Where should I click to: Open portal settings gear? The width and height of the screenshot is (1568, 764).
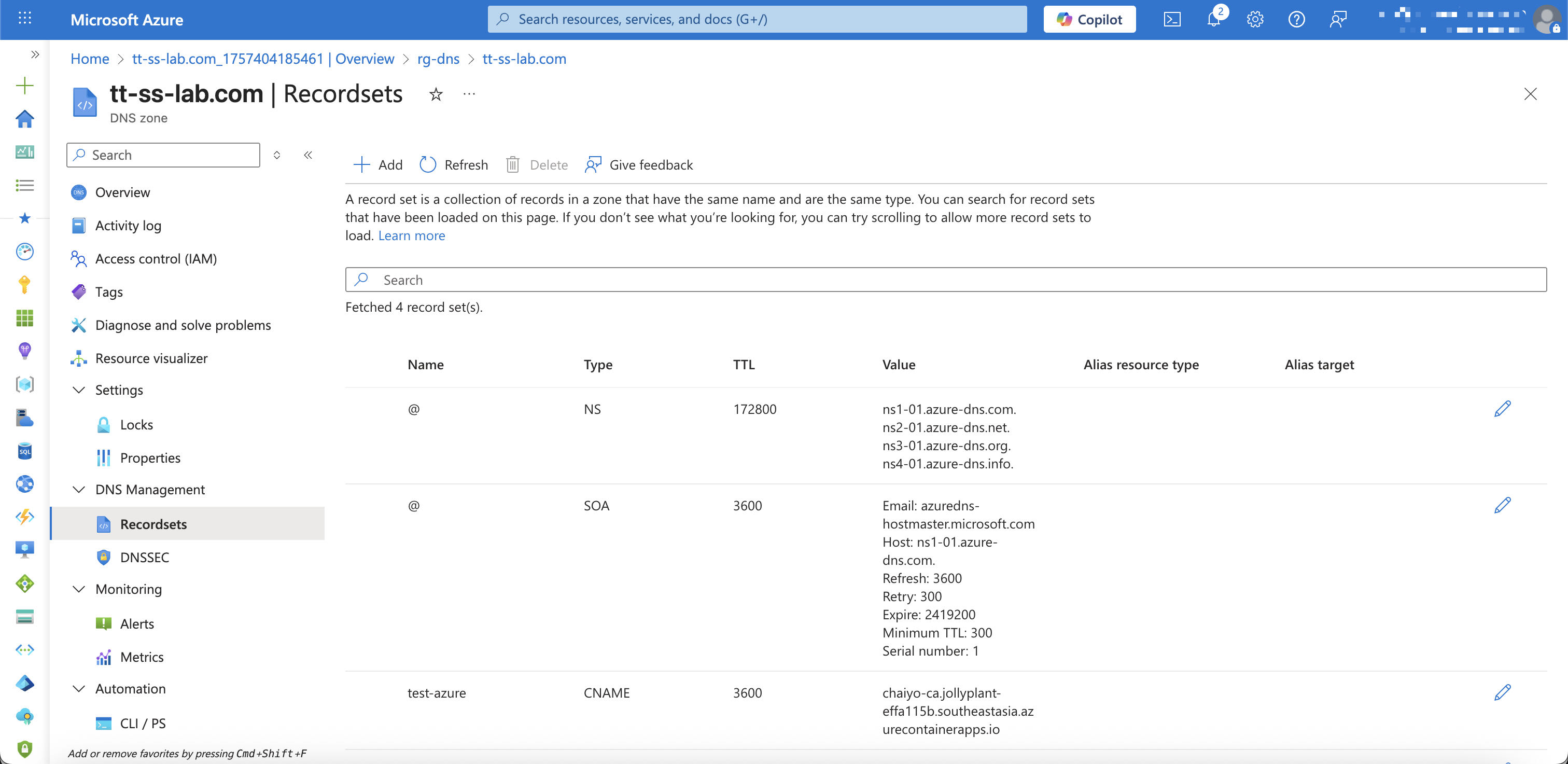1255,20
